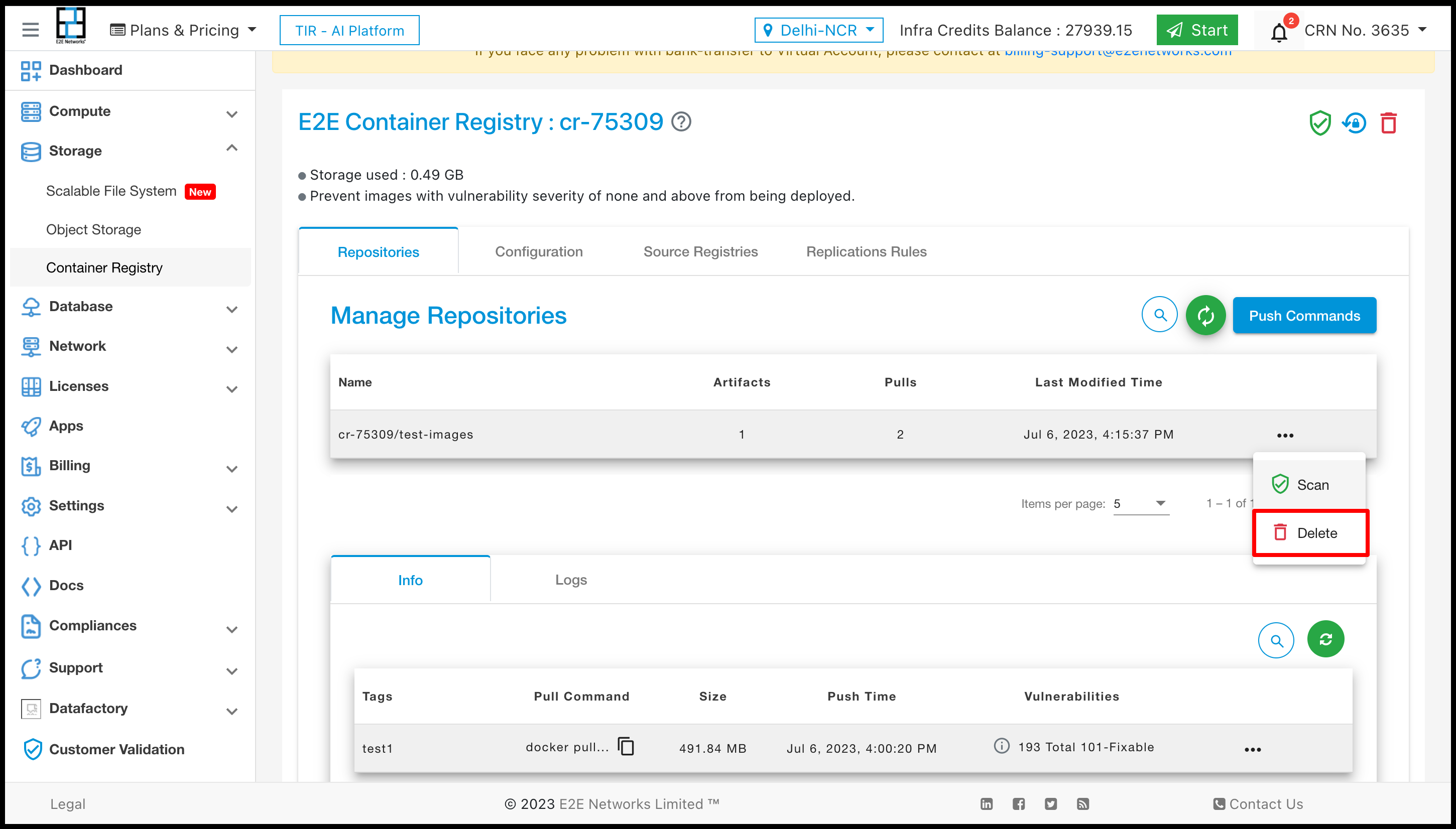Click the E2E Networks logo
Image resolution: width=1456 pixels, height=829 pixels.
(71, 26)
